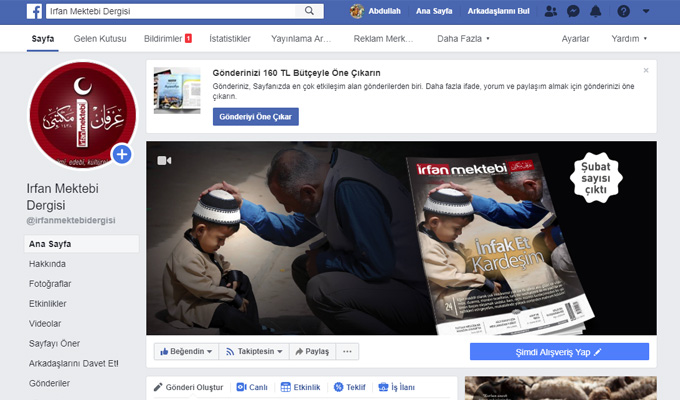Expand the Takiptesin dropdown button
Image resolution: width=680 pixels, height=400 pixels.
pos(254,351)
